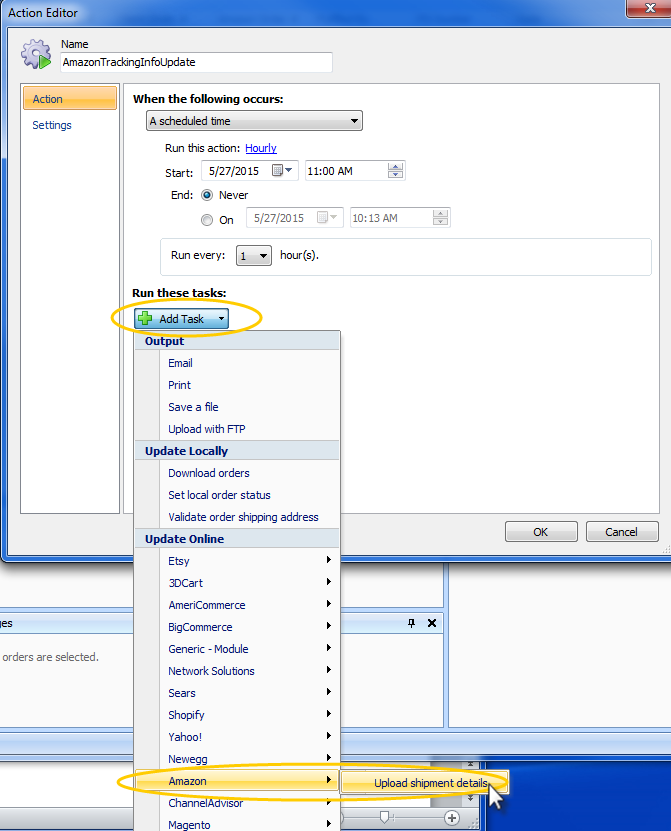Expand the BigCommerce submenu
Viewport: 671px width, 831px height.
coord(237,627)
